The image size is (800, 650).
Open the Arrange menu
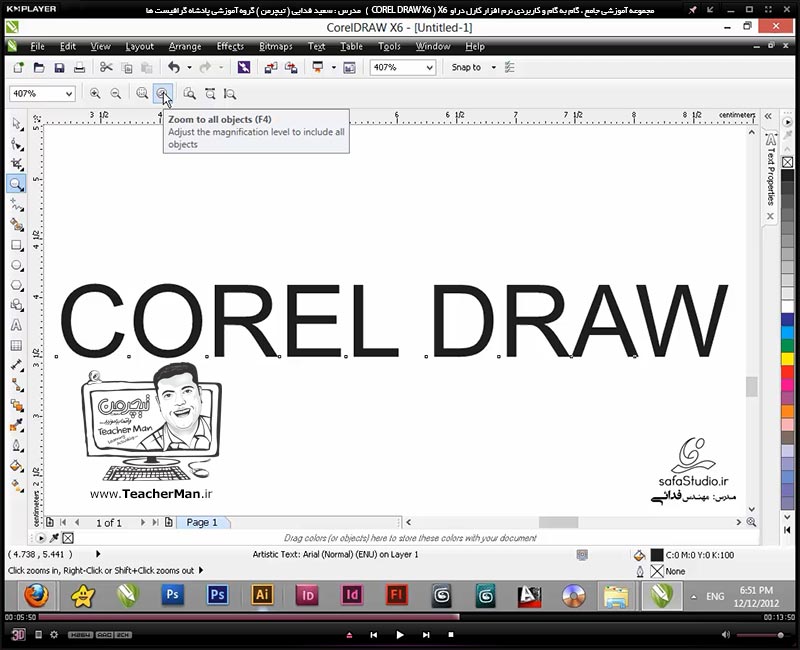(x=185, y=46)
